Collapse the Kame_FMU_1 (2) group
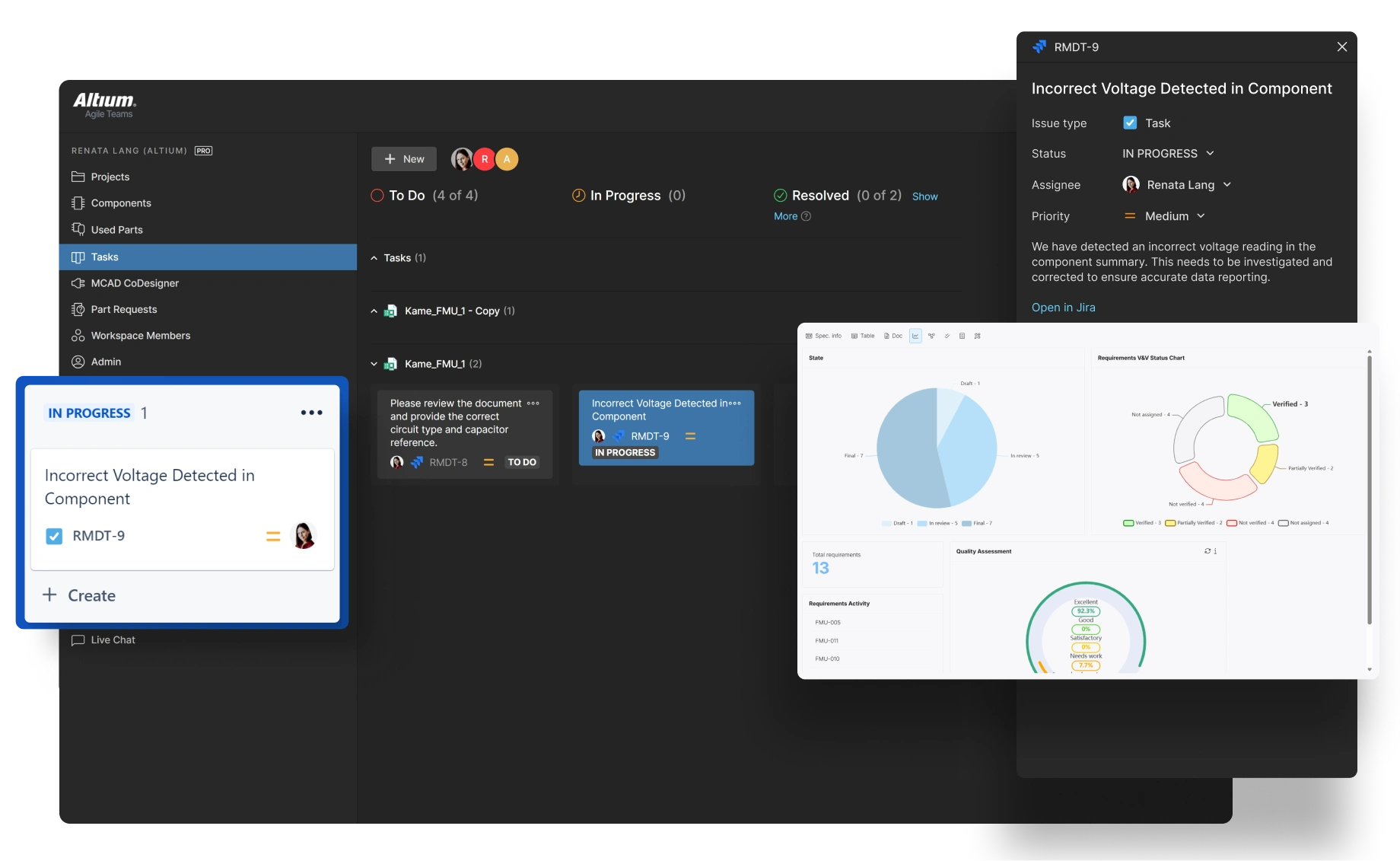The image size is (1400, 861). click(x=374, y=364)
